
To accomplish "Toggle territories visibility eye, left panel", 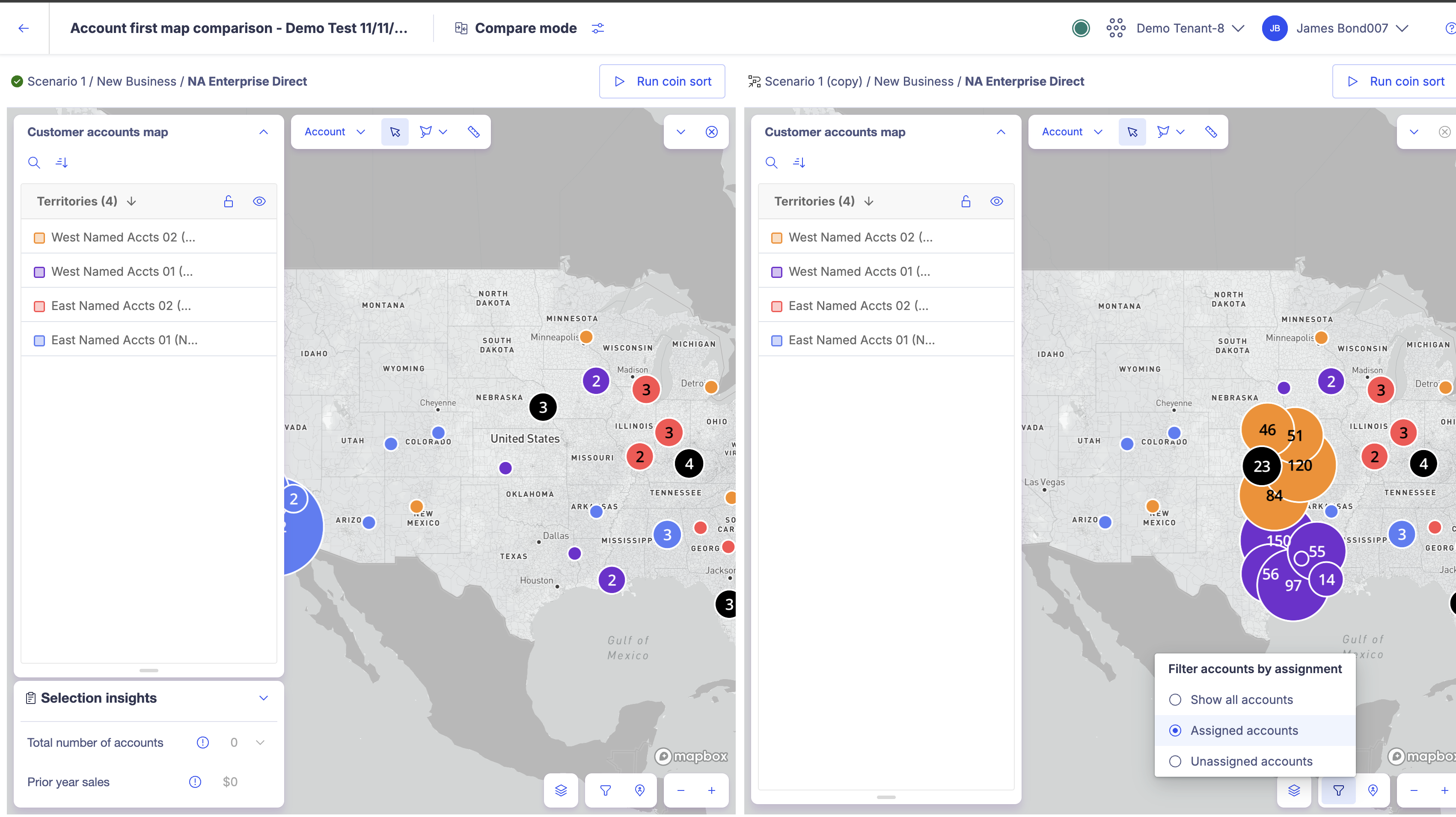I will [x=259, y=201].
